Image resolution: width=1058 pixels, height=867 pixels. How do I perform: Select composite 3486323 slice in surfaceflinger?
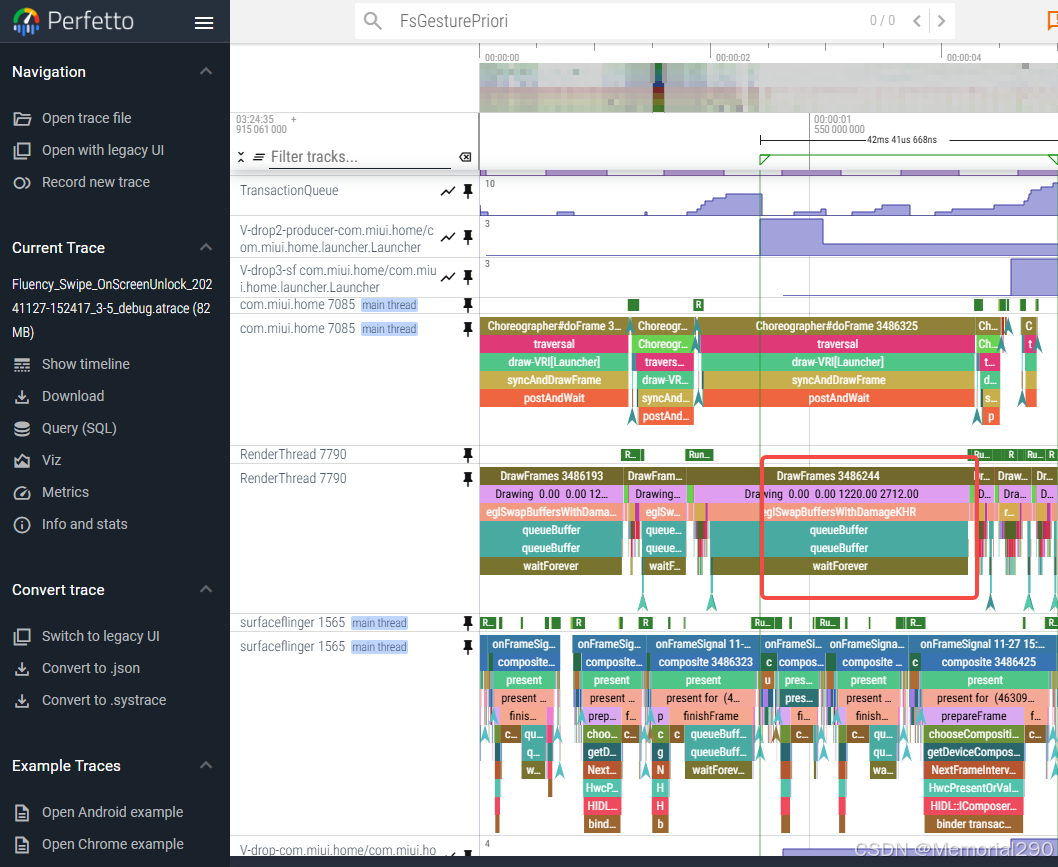705,662
